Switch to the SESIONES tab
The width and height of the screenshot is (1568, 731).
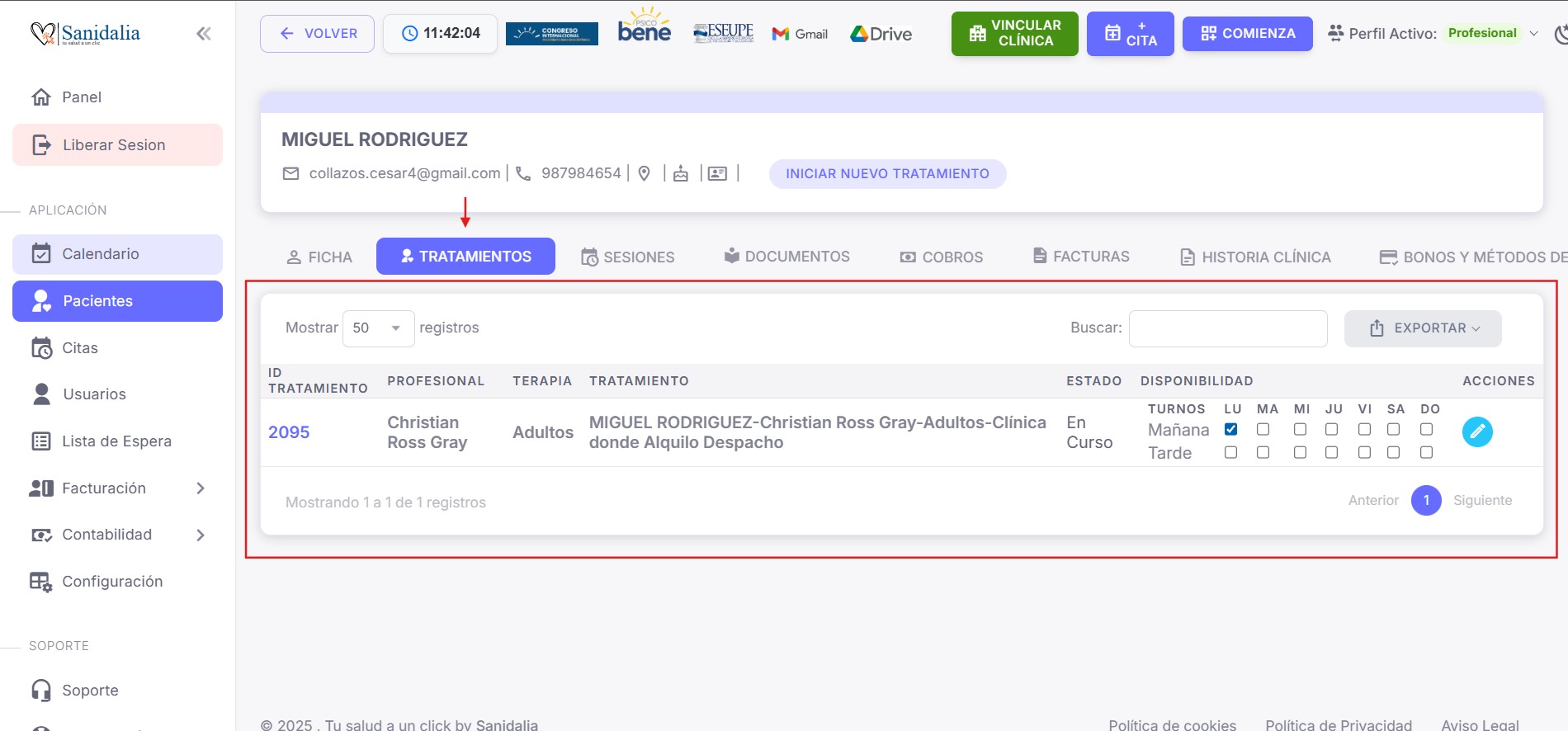click(628, 257)
